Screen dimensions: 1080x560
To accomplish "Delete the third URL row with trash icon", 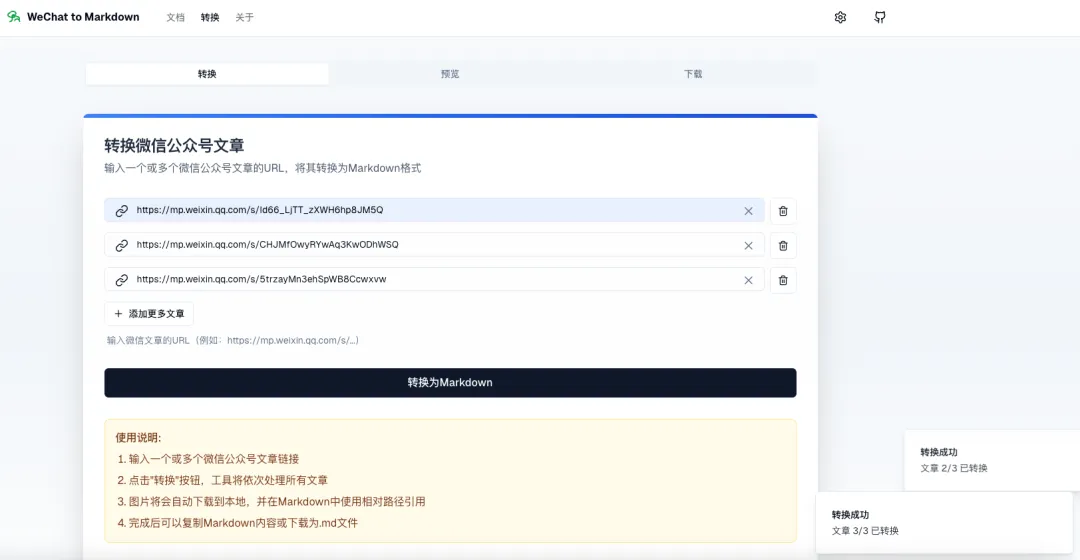I will tap(783, 280).
